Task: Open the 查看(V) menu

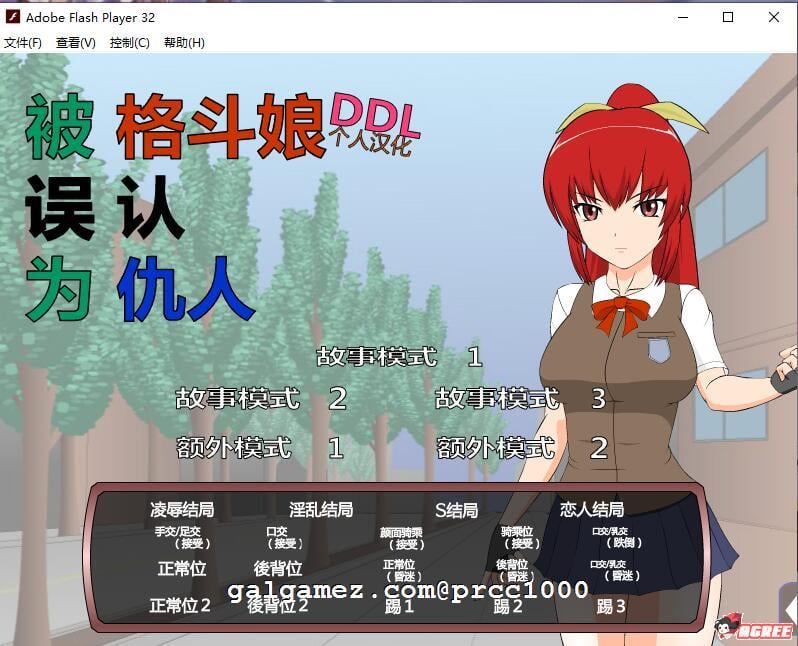Action: [76, 43]
